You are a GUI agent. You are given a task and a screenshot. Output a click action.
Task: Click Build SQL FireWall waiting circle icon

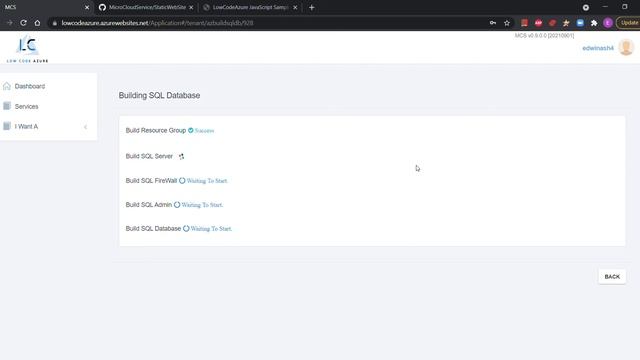[x=182, y=180]
